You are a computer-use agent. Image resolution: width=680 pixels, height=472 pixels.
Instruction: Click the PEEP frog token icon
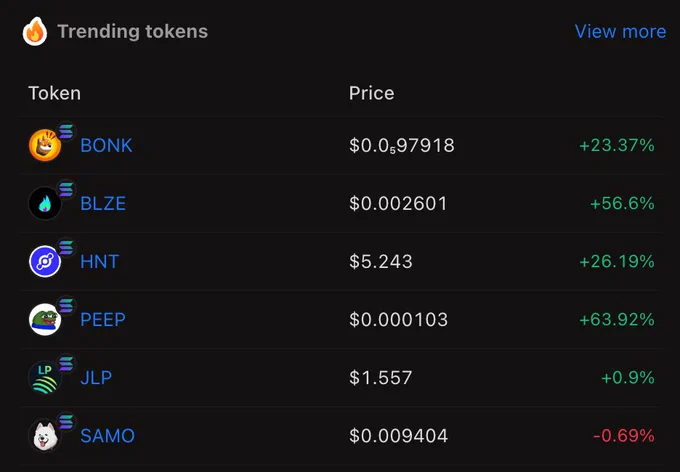click(x=45, y=320)
